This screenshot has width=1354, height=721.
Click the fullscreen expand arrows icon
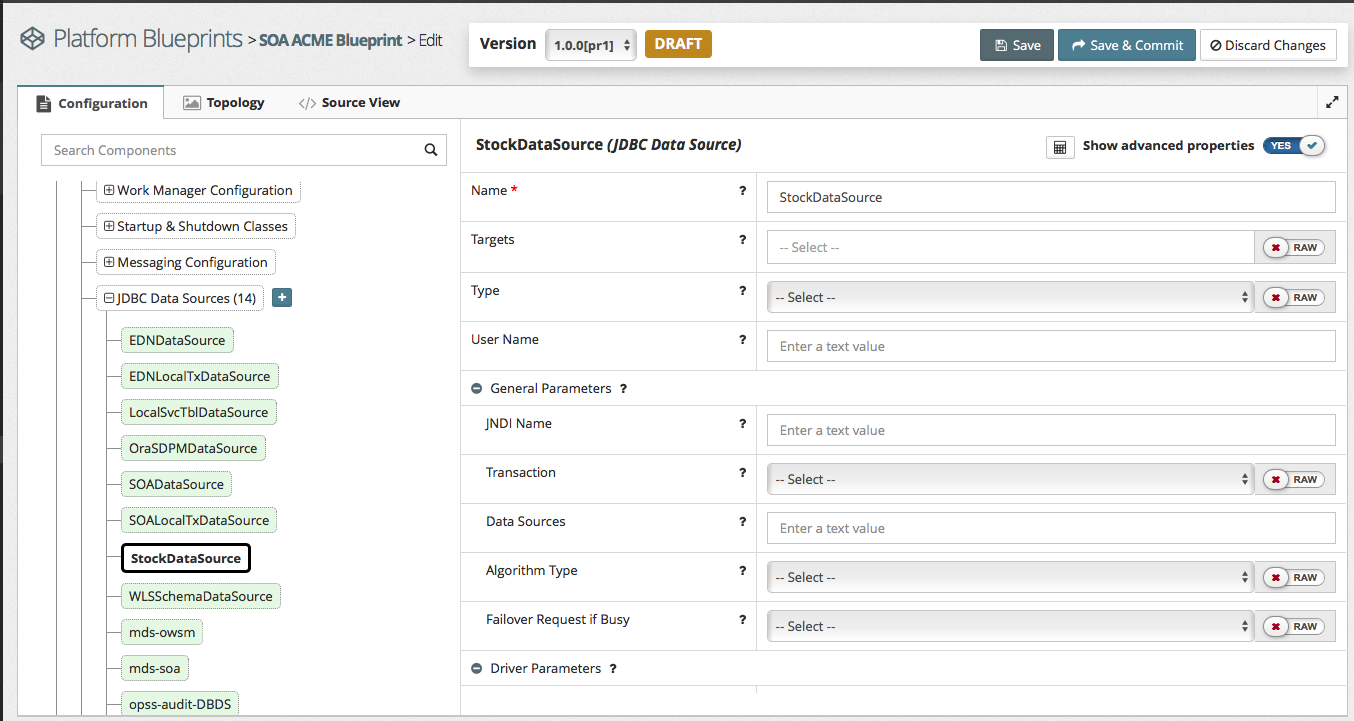[x=1332, y=102]
